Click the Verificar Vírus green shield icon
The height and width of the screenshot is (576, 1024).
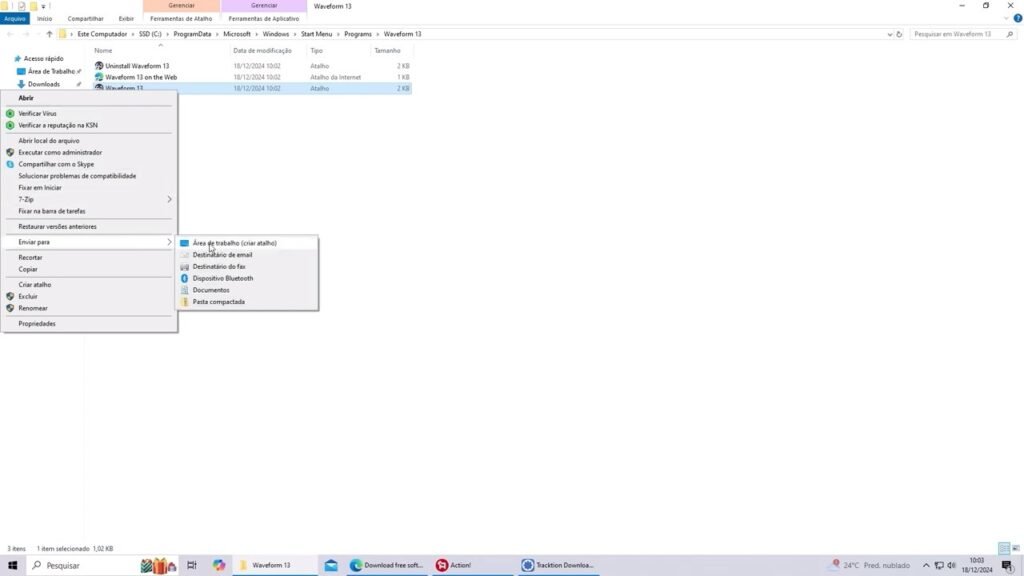click(10, 114)
